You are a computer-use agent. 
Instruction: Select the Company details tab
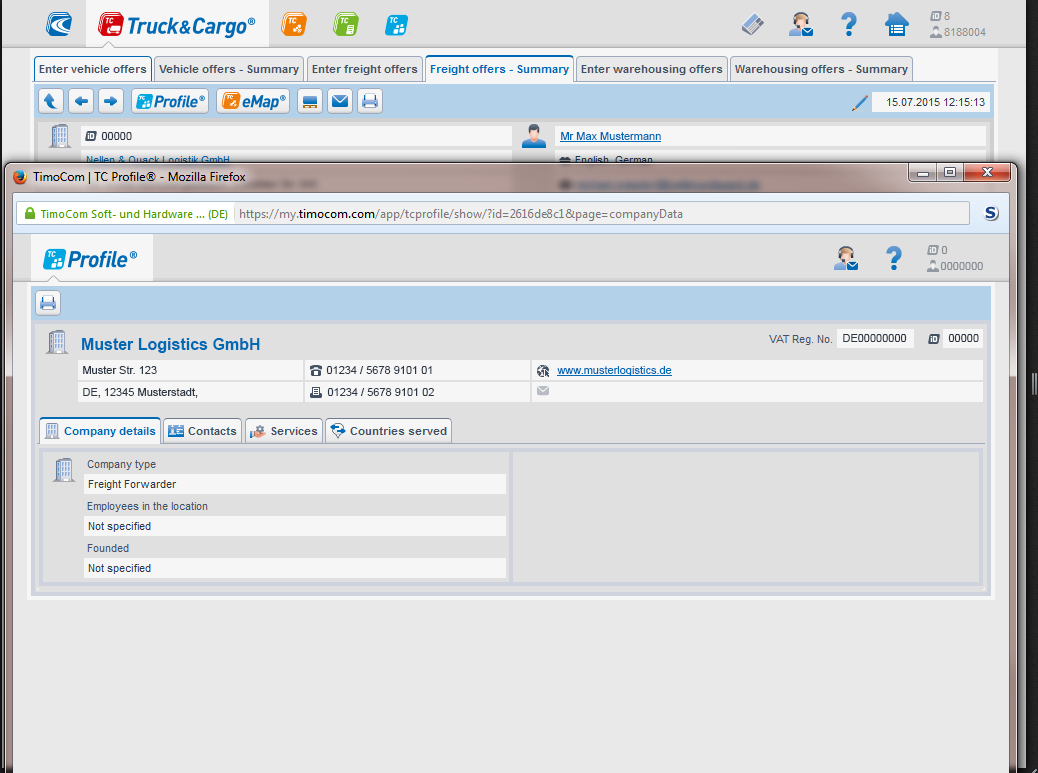point(100,431)
